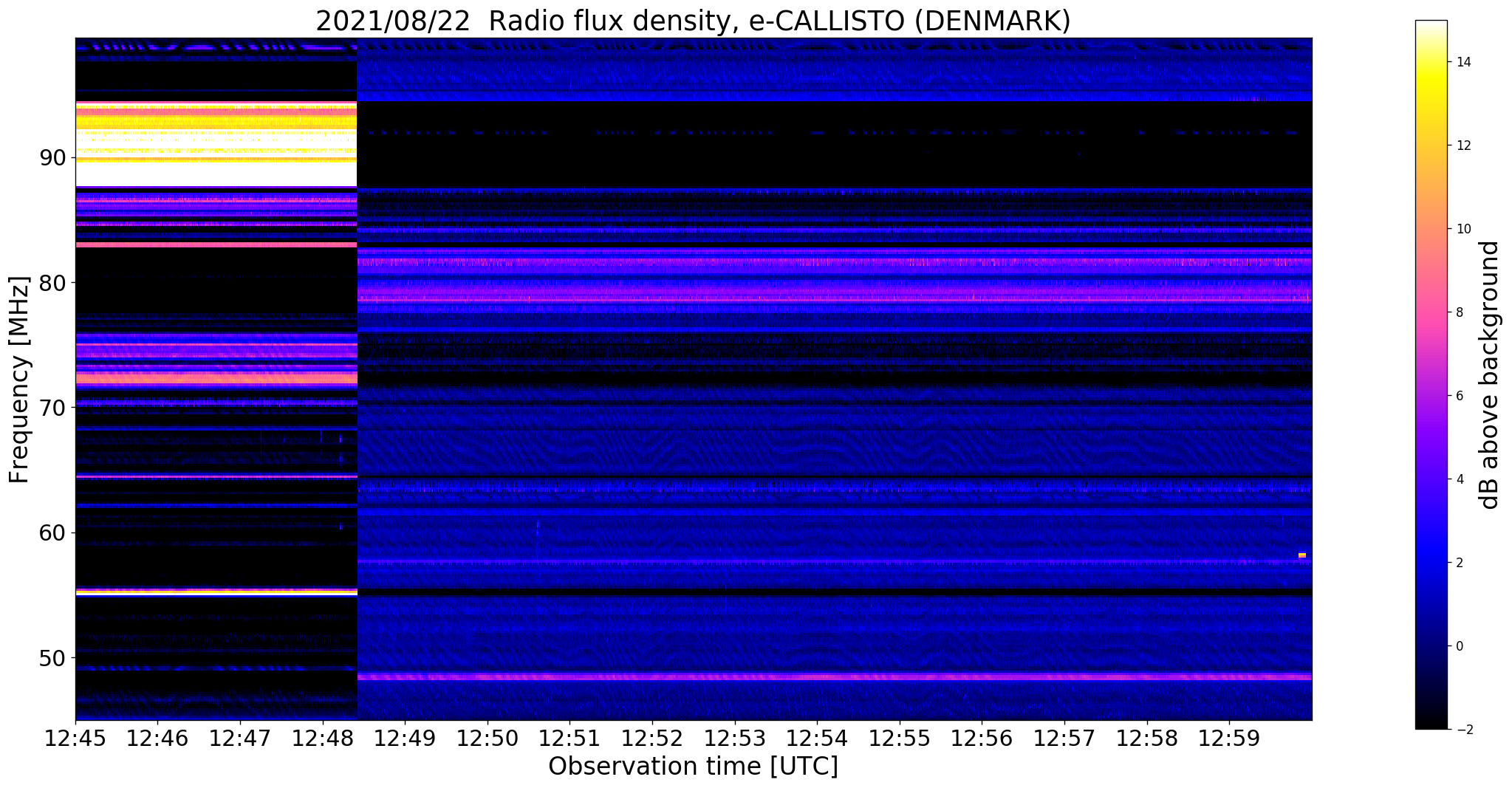
Task: Click the pink-orange band near 72 MHz
Action: [x=216, y=378]
